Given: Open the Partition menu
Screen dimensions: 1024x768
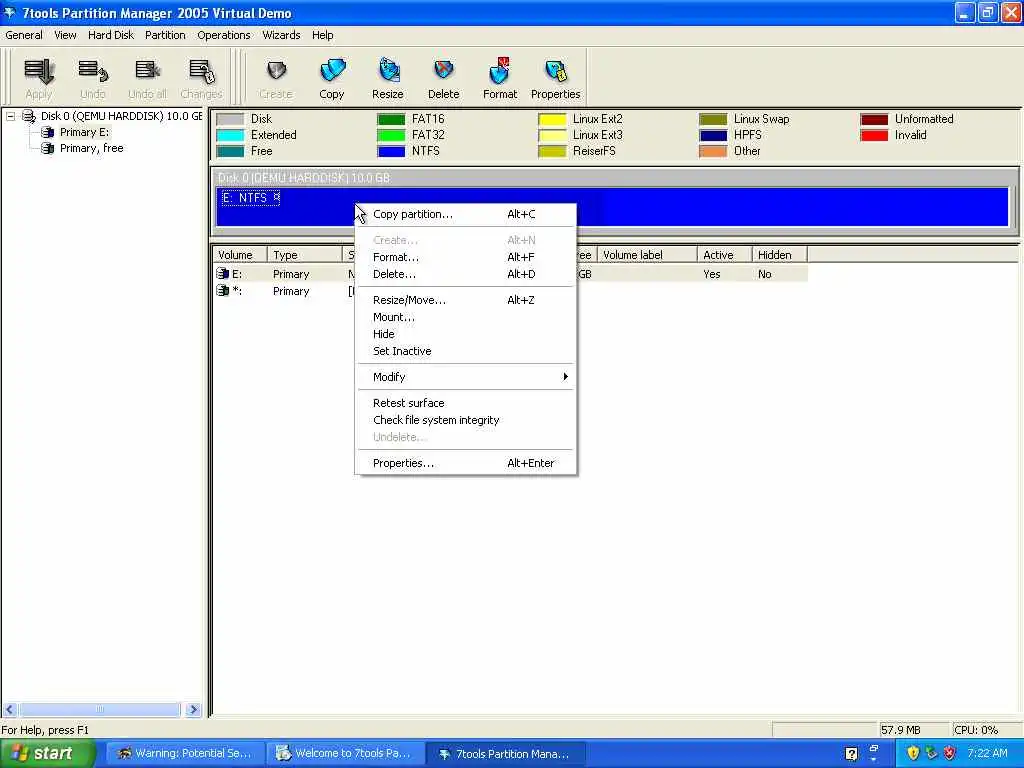Looking at the screenshot, I should click(165, 35).
